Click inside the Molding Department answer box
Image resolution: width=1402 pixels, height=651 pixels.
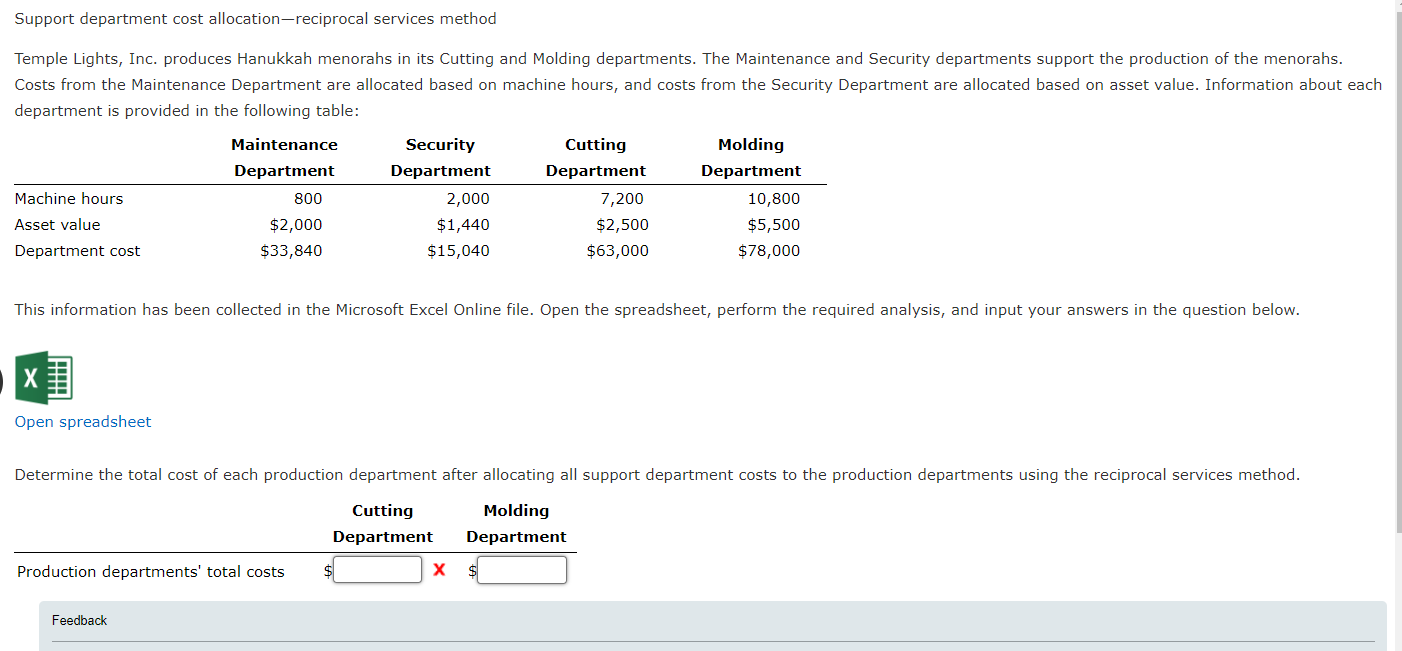pos(522,569)
